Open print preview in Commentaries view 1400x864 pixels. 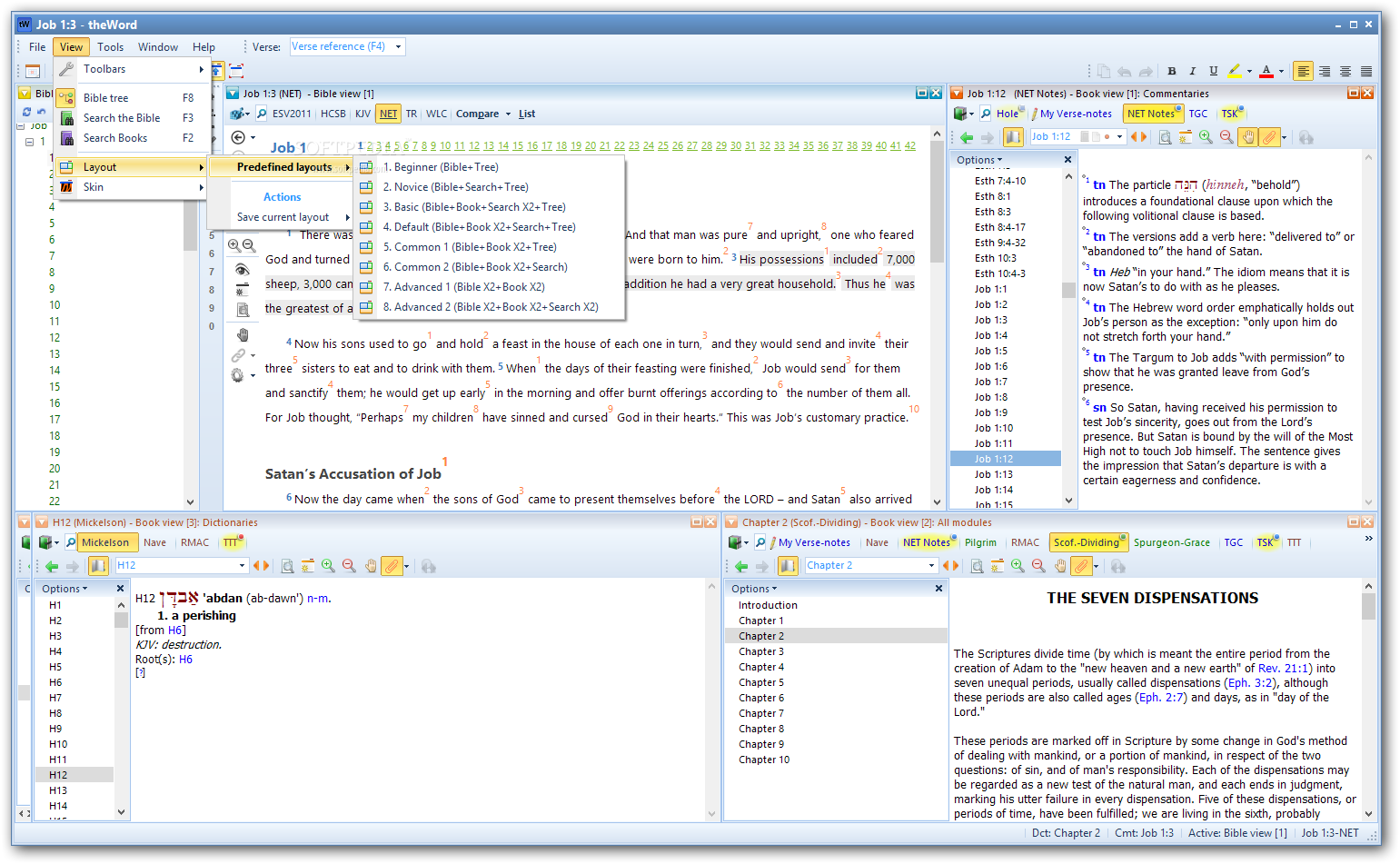coord(1165,137)
